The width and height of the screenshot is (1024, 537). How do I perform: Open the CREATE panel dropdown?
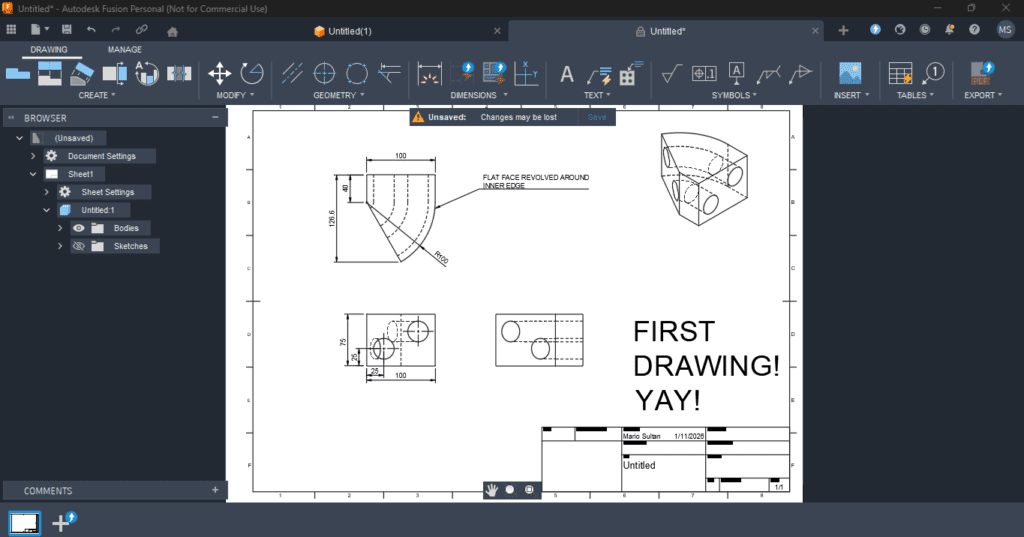(97, 96)
